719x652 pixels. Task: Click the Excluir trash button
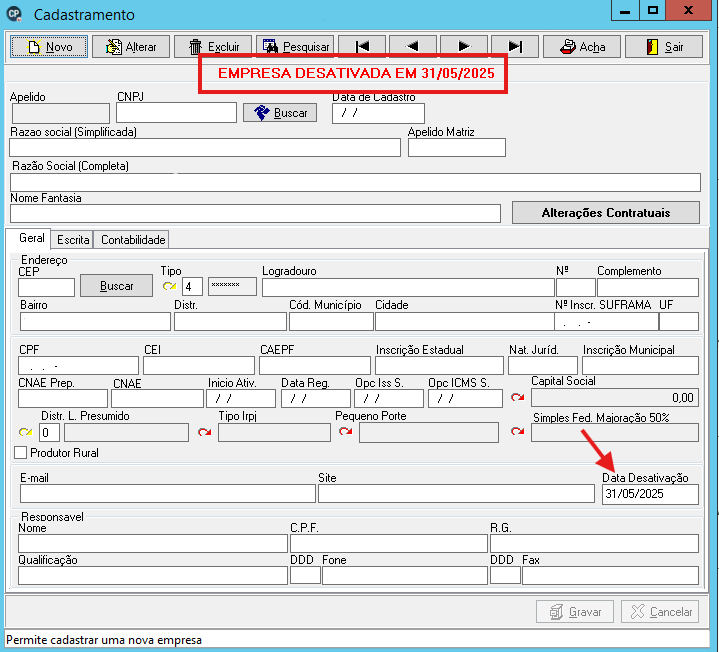[x=213, y=46]
